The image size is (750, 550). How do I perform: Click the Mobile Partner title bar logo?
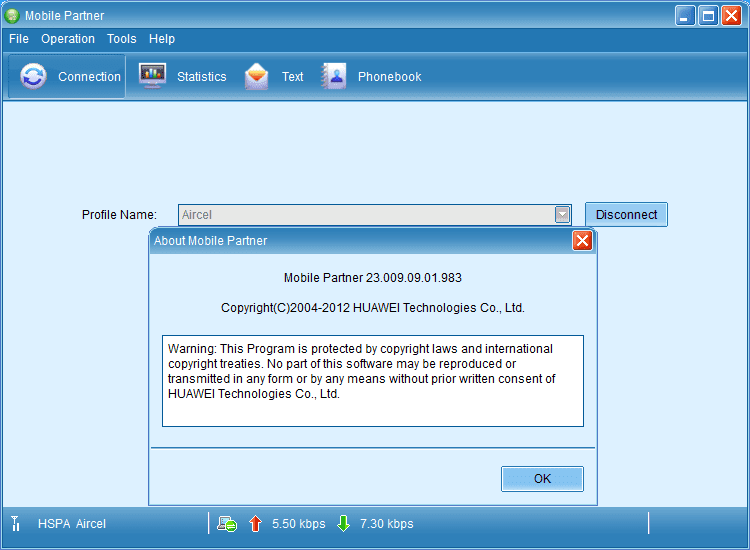12,16
